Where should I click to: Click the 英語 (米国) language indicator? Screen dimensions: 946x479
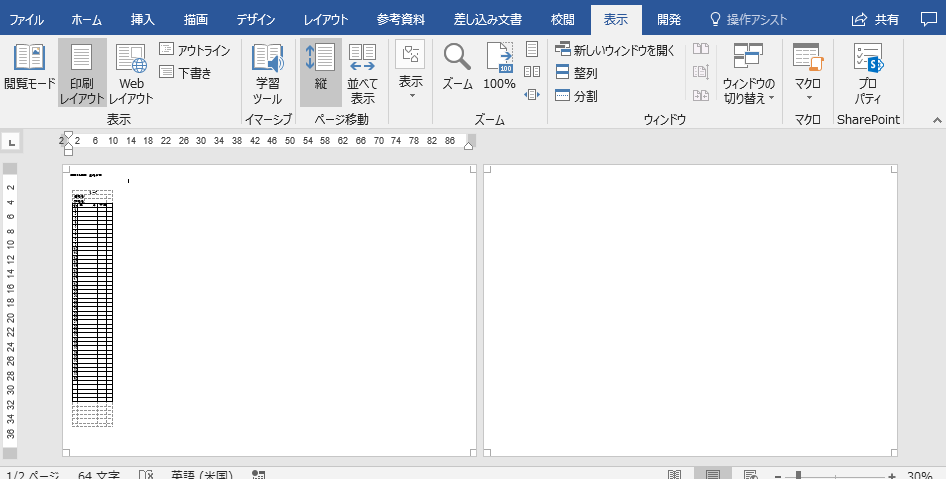click(202, 475)
